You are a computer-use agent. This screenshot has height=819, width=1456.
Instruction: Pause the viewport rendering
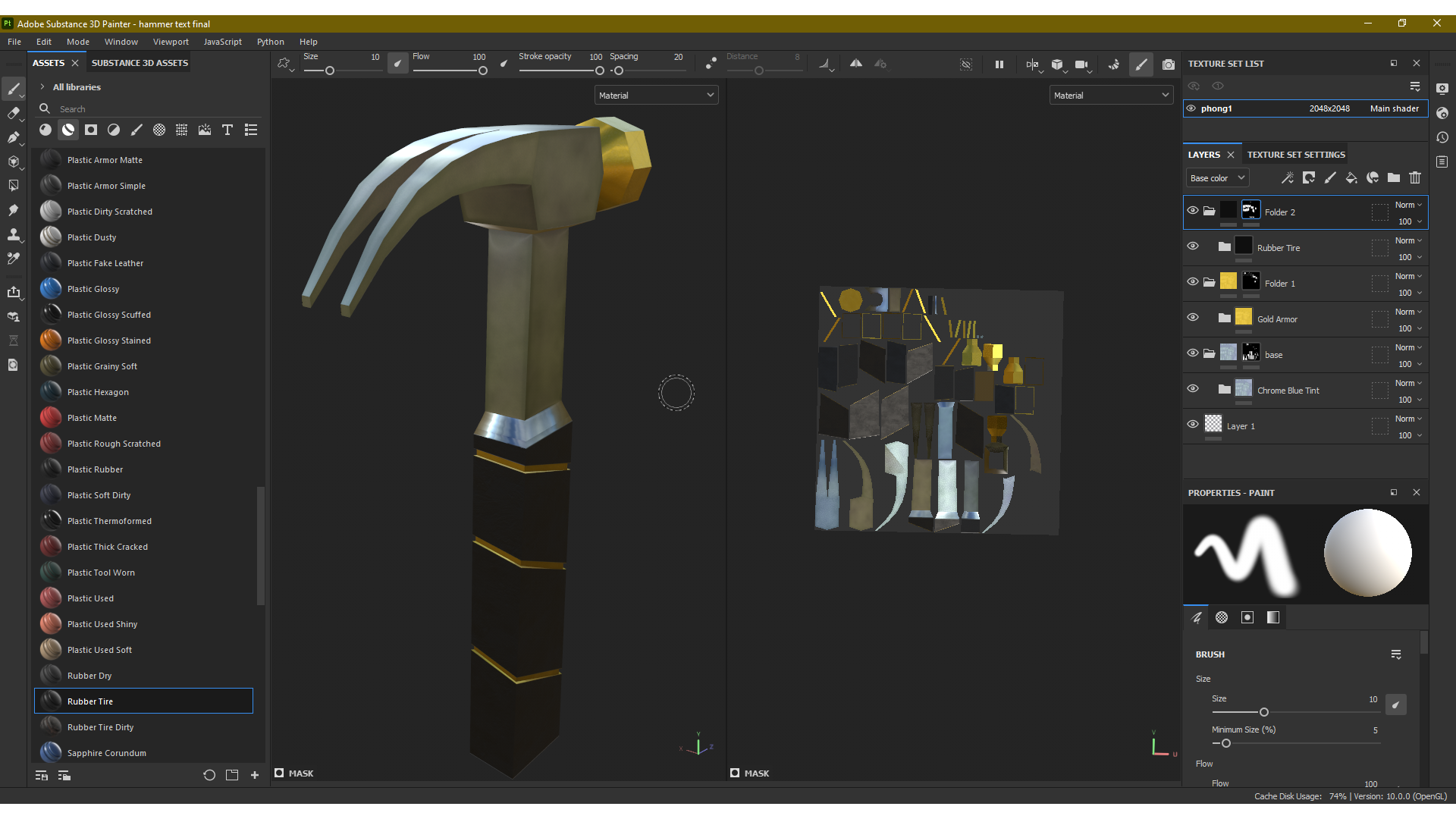click(999, 64)
